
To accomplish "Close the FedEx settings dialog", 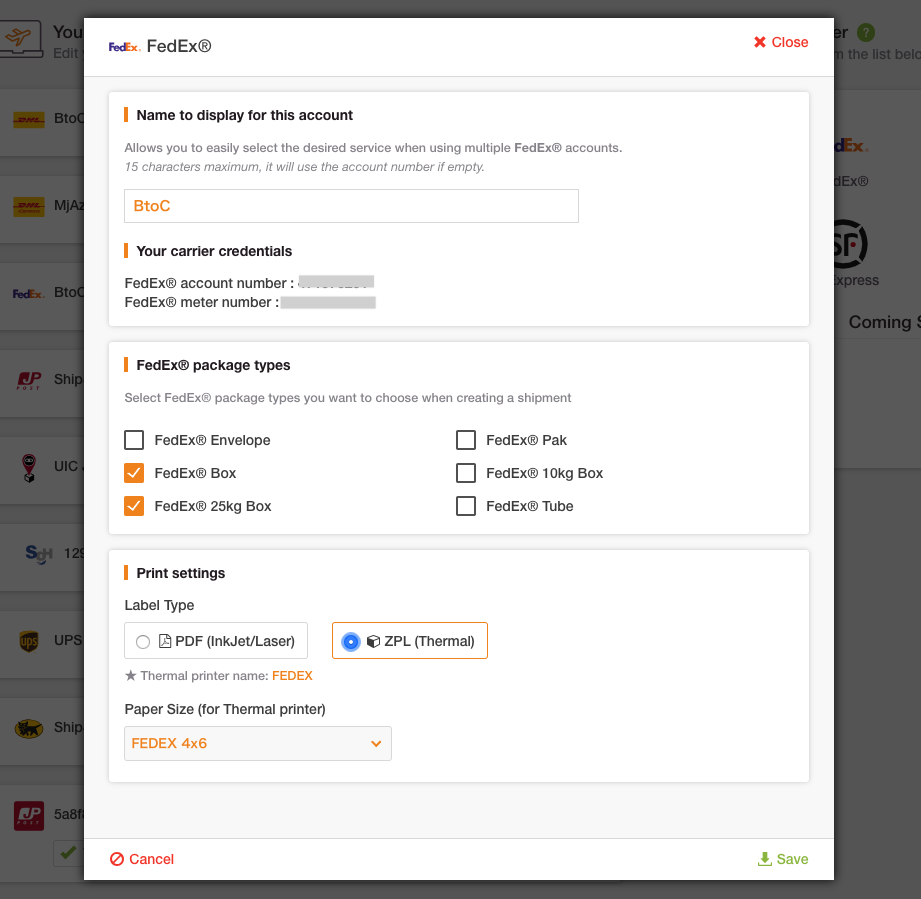I will 781,42.
